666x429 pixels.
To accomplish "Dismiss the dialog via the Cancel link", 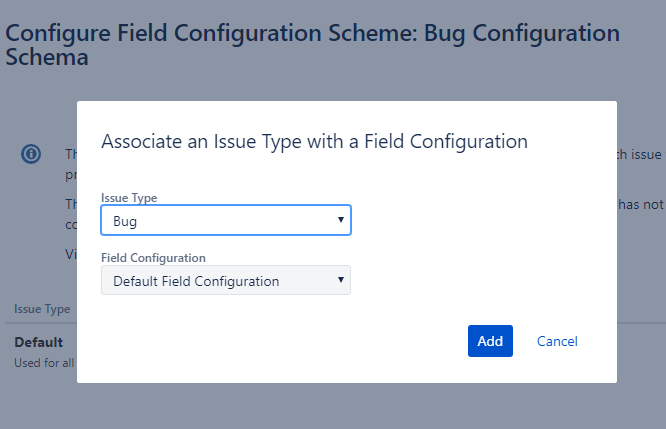I will click(x=557, y=341).
